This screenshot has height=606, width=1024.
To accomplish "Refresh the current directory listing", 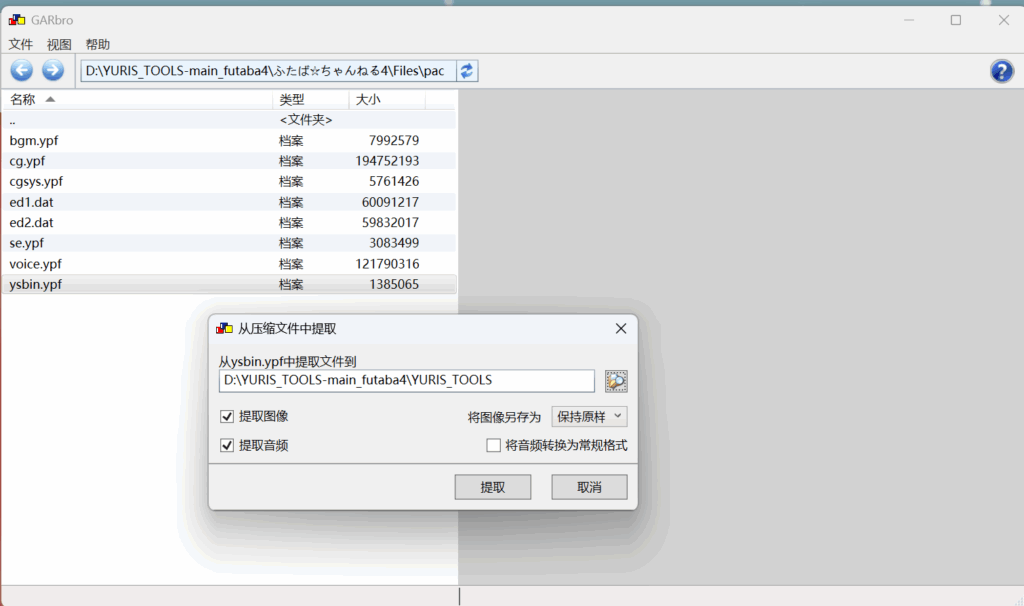I will 468,70.
